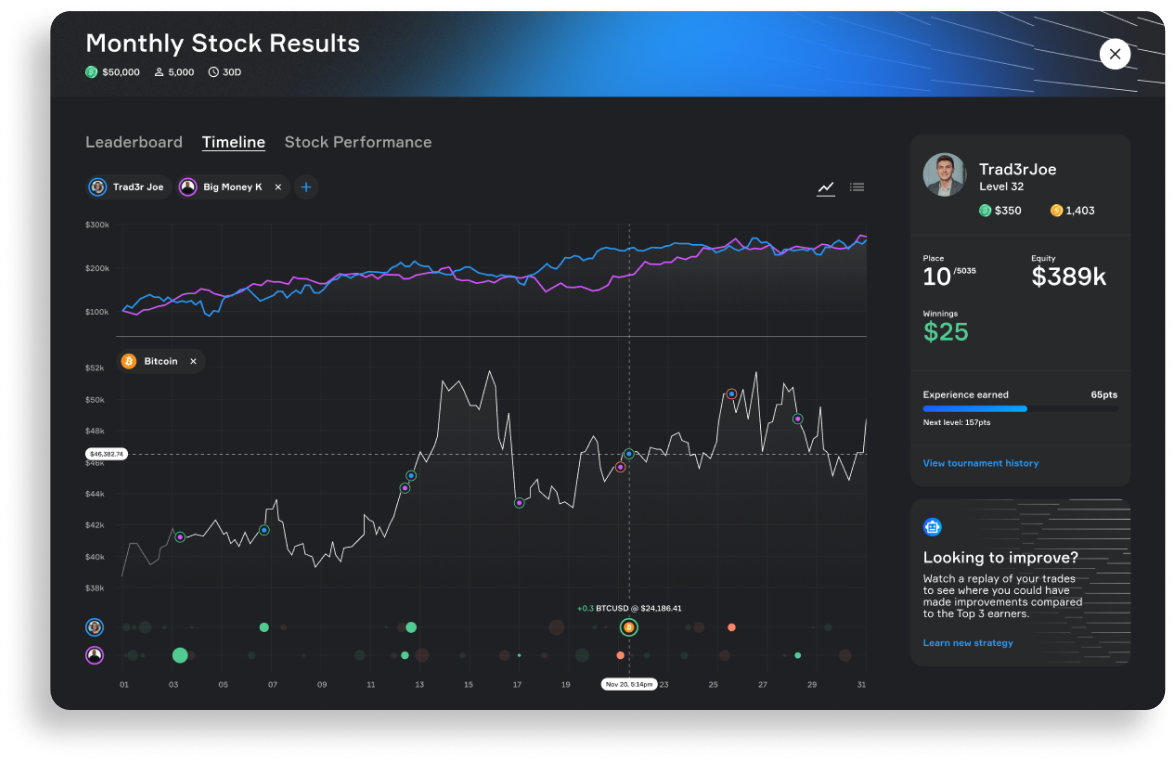Click the Big Money K avatar icon on the lower timeline row
The height and width of the screenshot is (760, 1175).
94,655
